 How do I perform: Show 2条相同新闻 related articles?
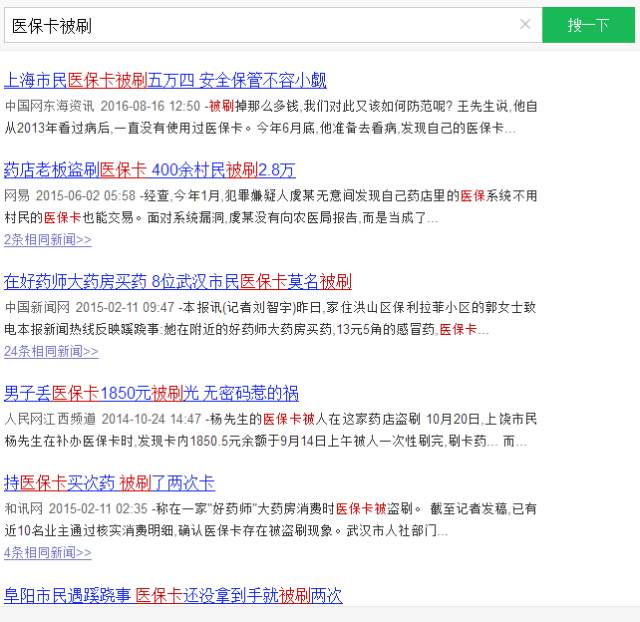[48, 240]
